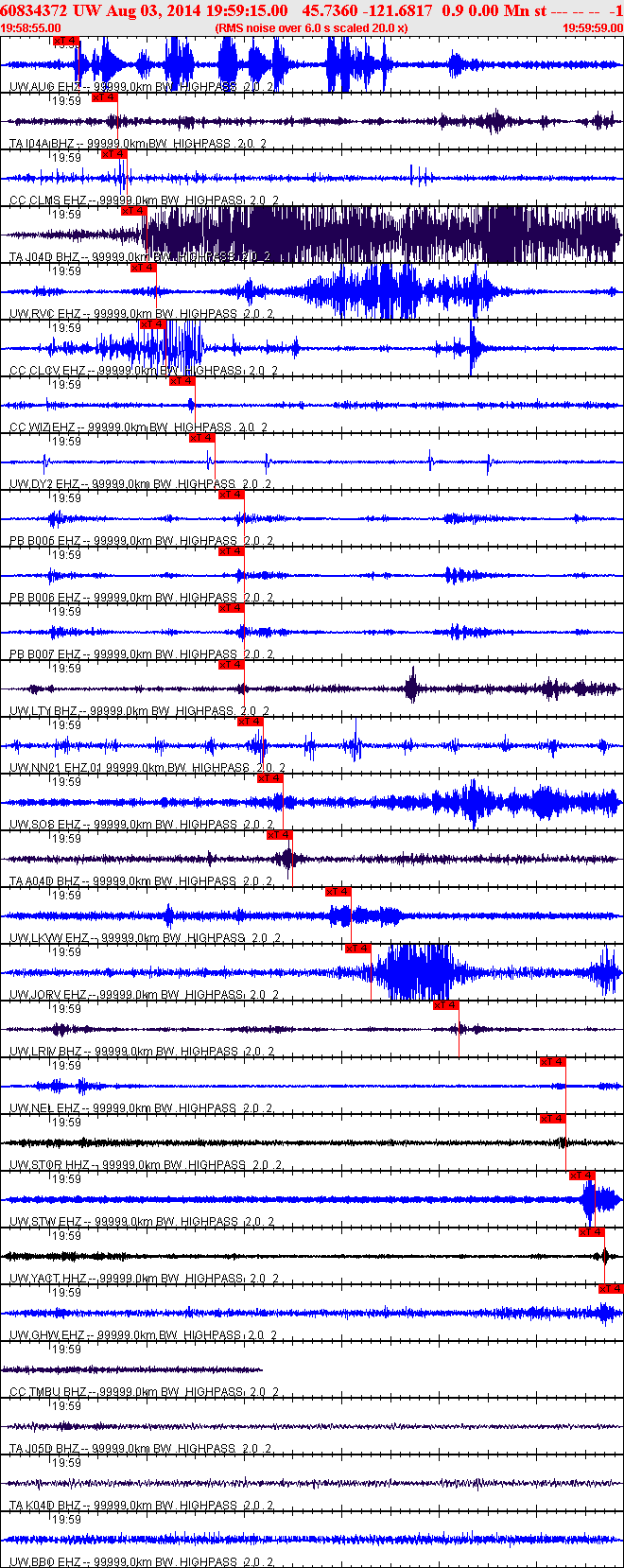Click the red pick marker on UW.LTY trace

[232, 665]
